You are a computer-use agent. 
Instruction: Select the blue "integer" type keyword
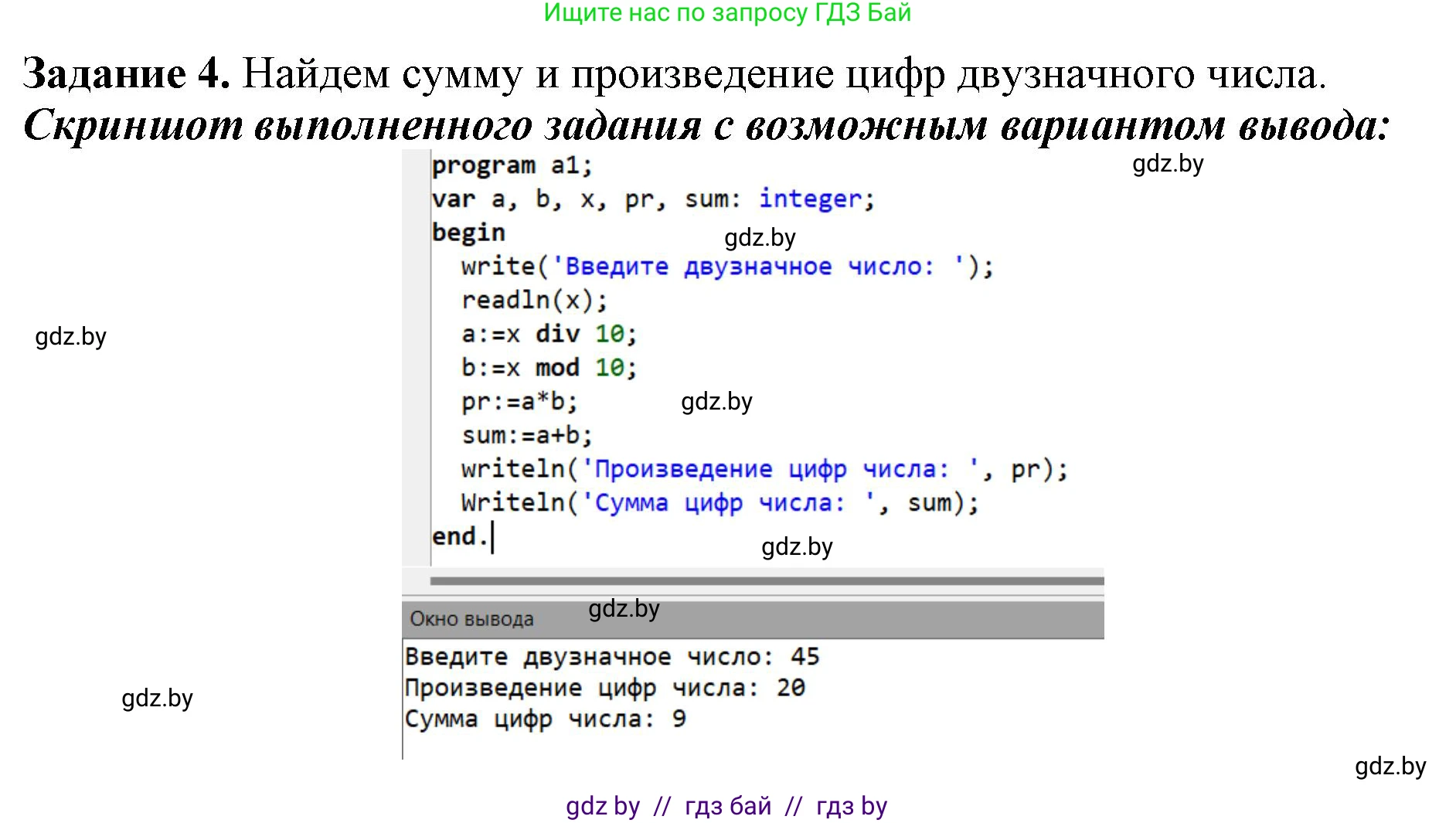pos(809,199)
